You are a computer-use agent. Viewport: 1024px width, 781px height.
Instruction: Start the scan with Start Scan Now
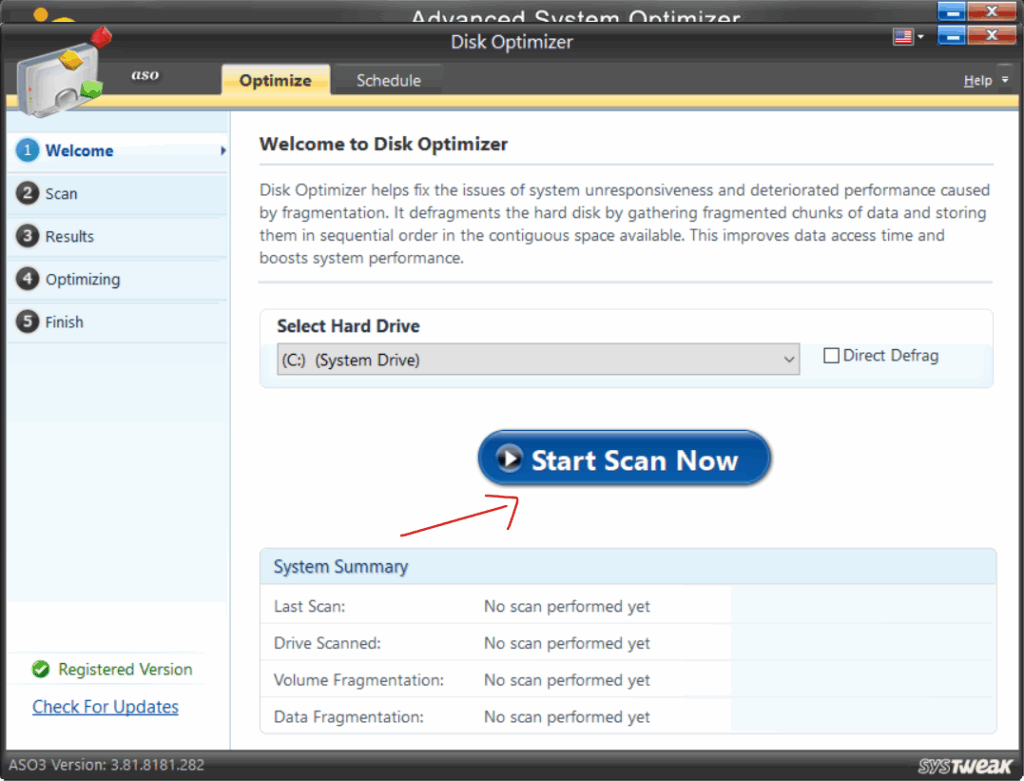coord(624,458)
